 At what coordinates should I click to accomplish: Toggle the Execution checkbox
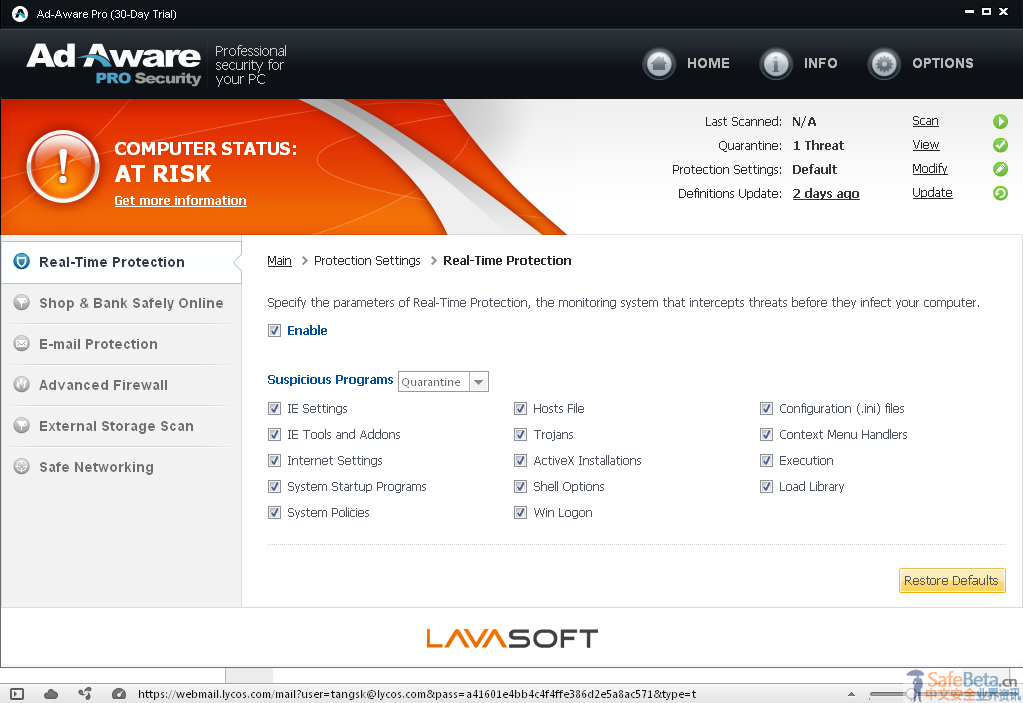pos(767,461)
